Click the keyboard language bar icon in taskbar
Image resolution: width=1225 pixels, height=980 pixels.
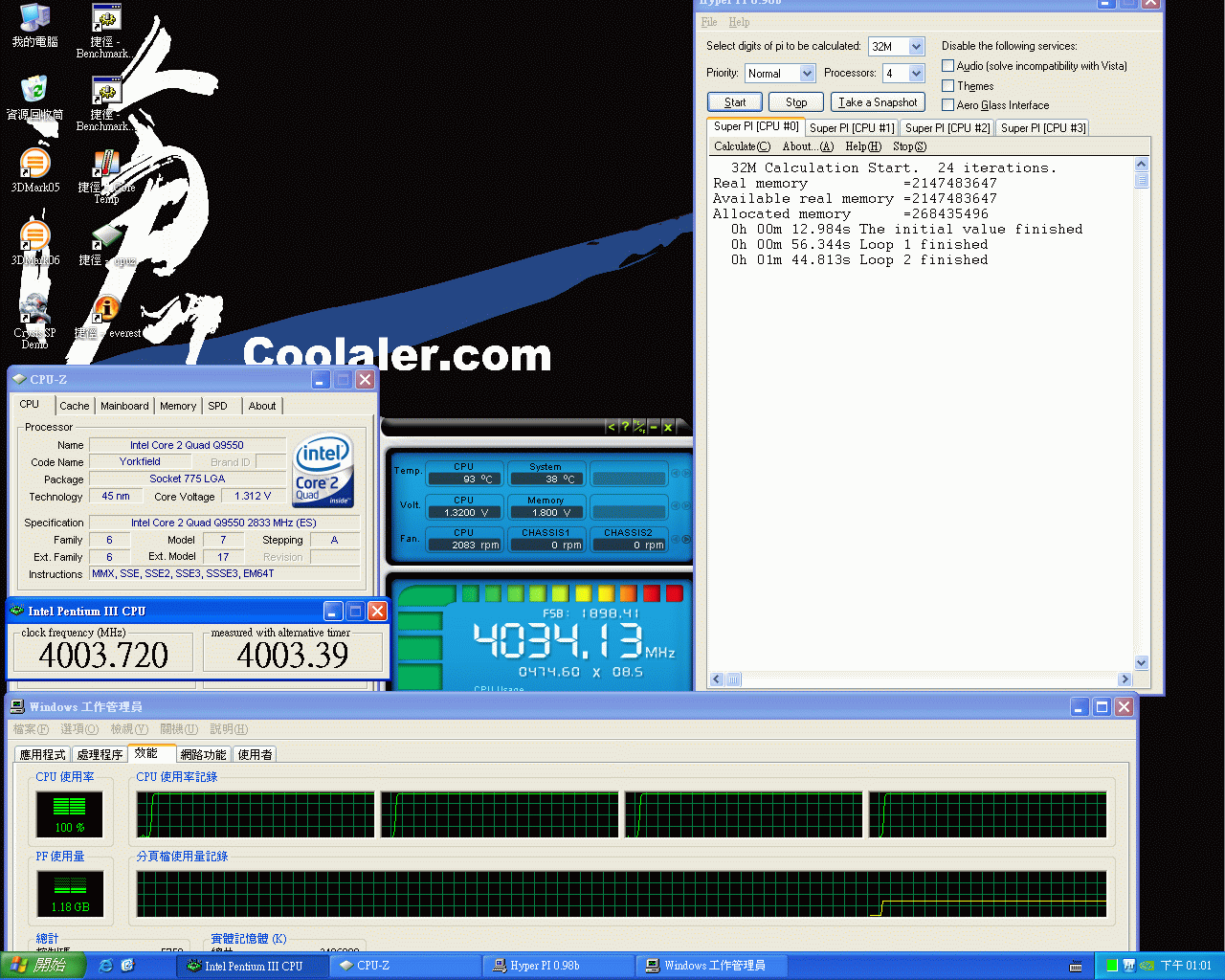[x=1076, y=967]
